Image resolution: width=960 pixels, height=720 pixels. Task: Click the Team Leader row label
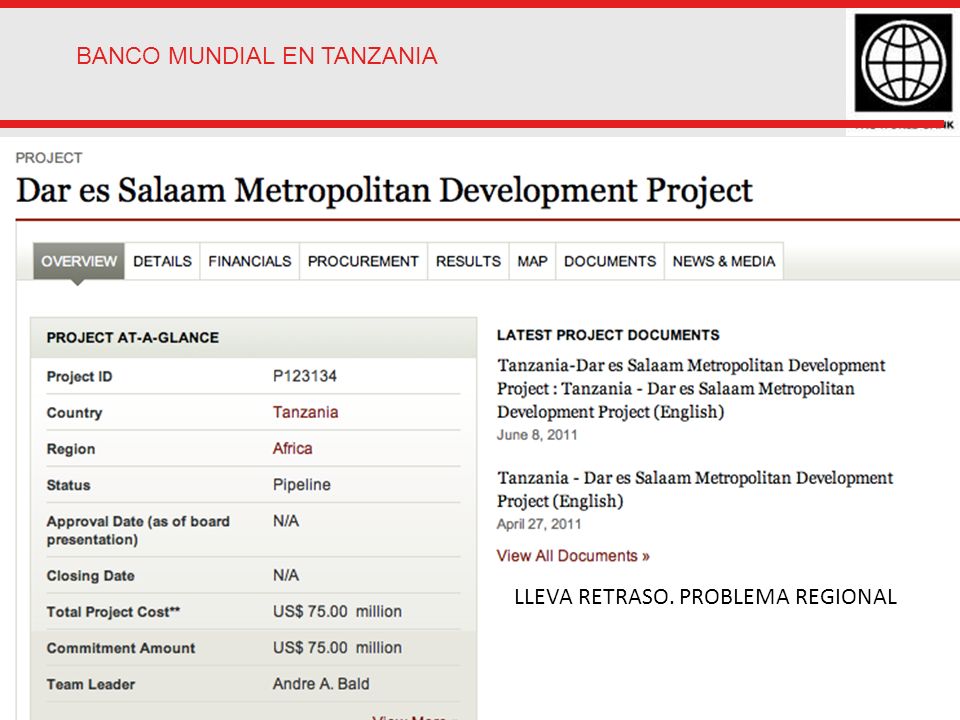click(x=91, y=684)
